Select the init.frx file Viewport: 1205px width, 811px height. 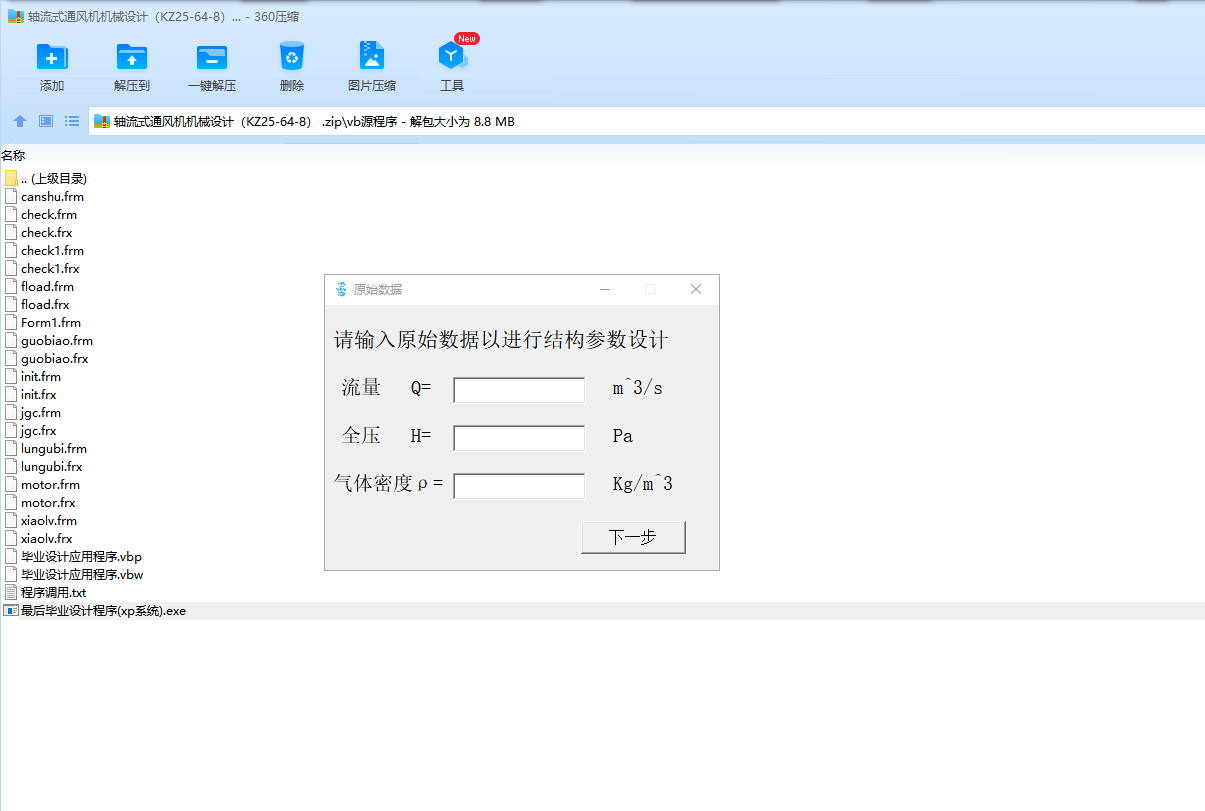(x=39, y=395)
